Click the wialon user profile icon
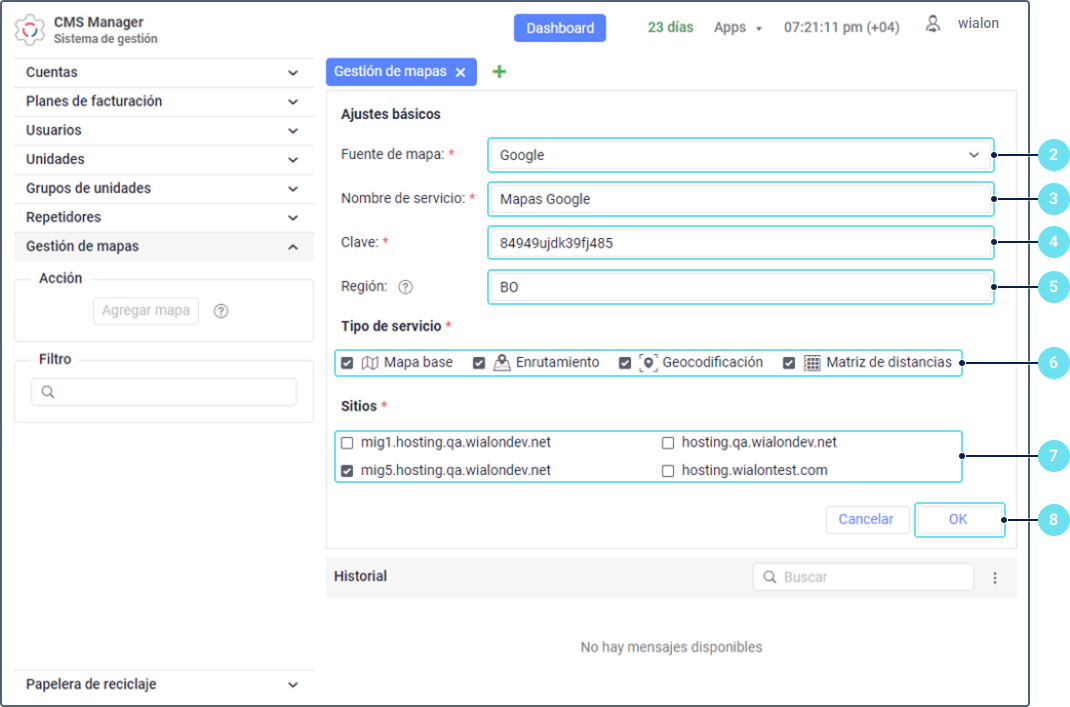The height and width of the screenshot is (707, 1070). [933, 24]
